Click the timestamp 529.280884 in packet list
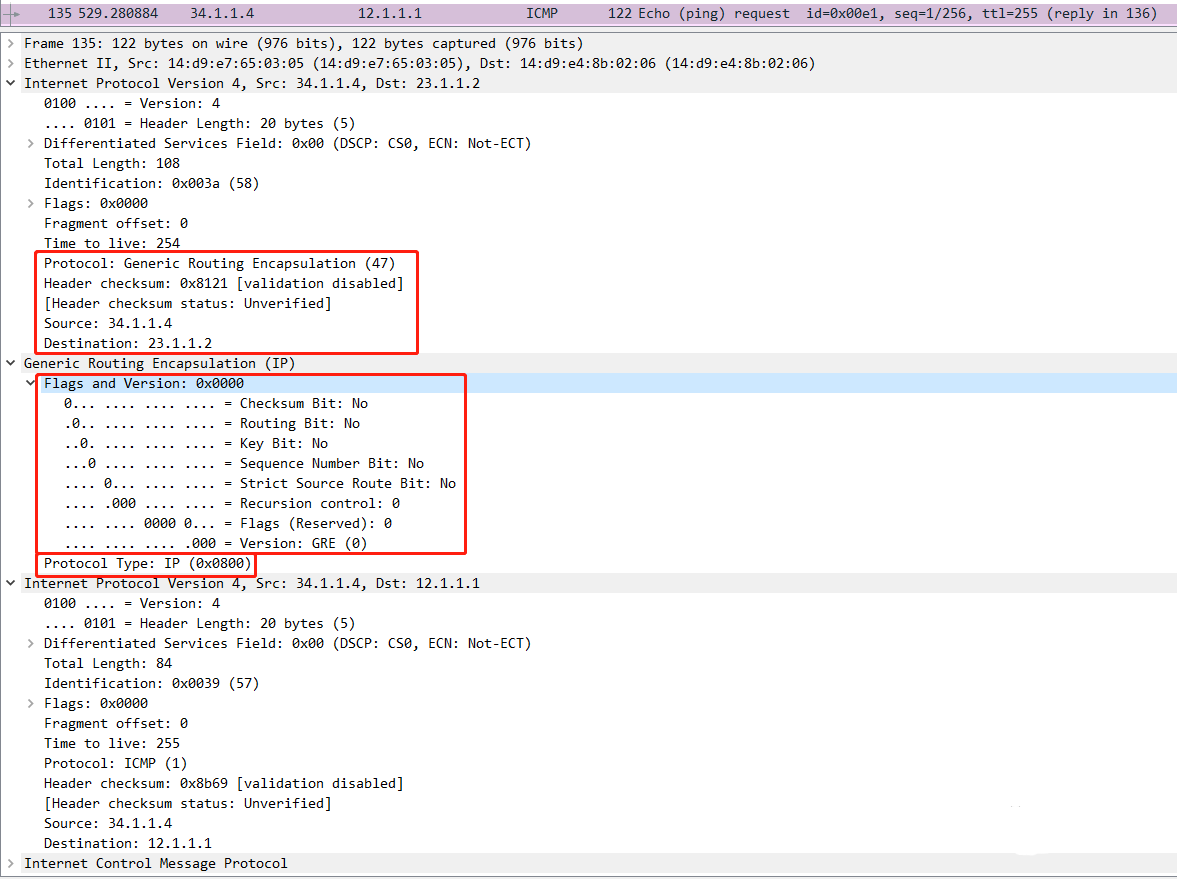The width and height of the screenshot is (1177, 879). click(118, 14)
